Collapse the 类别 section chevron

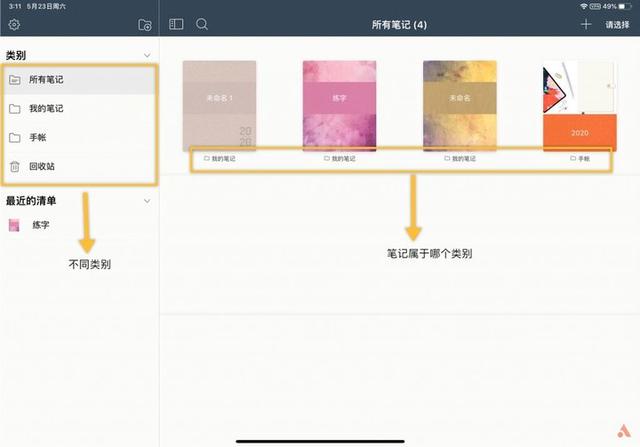pos(147,55)
